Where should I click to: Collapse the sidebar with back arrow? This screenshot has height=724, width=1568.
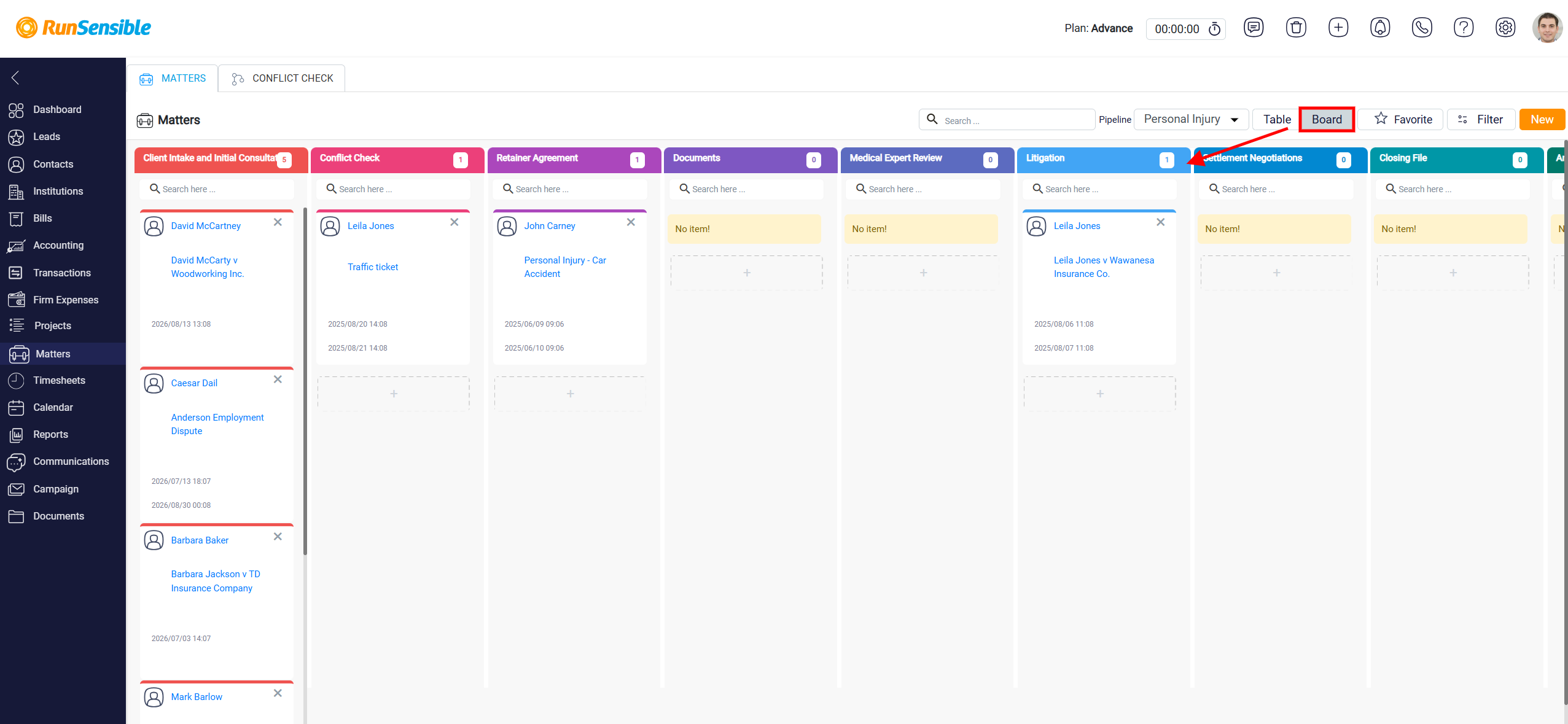pyautogui.click(x=15, y=77)
